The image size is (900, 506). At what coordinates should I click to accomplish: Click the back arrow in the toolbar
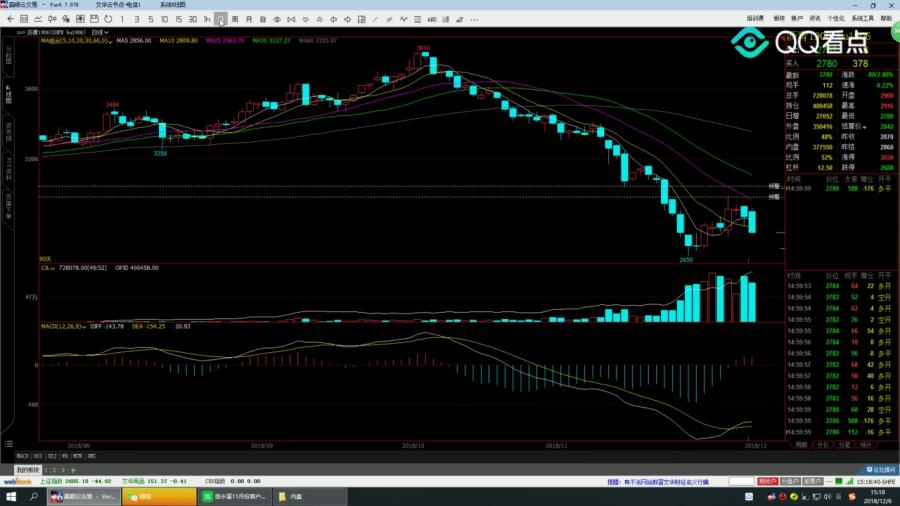pyautogui.click(x=8, y=19)
